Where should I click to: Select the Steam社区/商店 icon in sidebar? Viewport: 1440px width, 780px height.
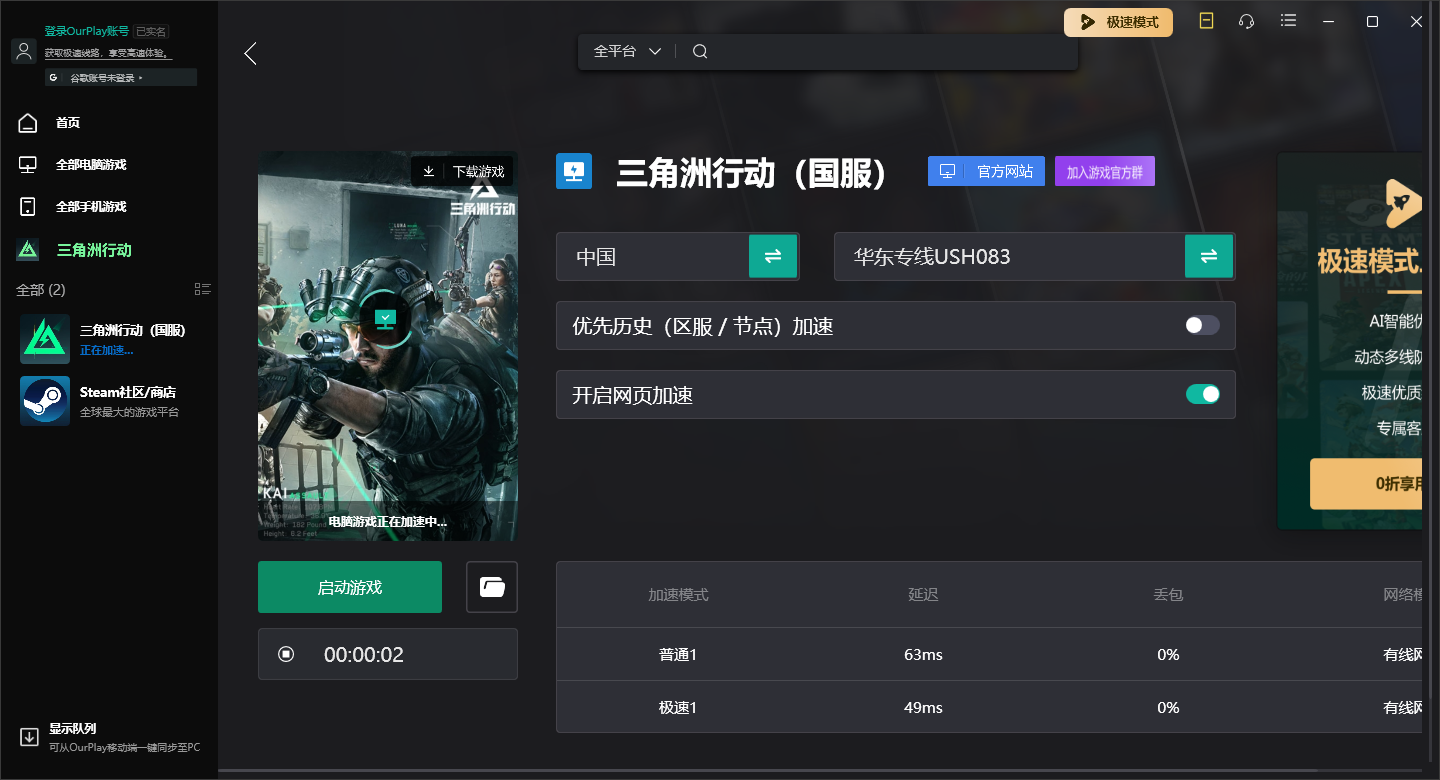coord(44,401)
